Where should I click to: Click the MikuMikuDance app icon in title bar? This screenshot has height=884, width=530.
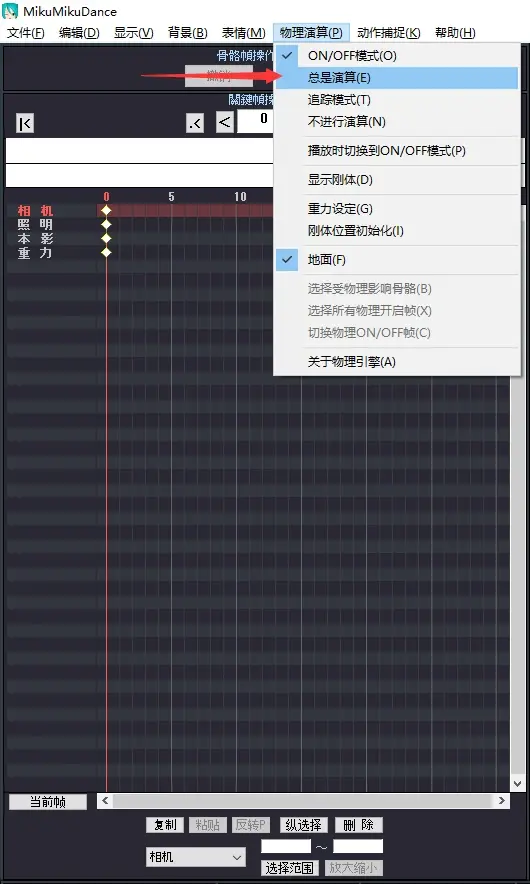tap(10, 11)
